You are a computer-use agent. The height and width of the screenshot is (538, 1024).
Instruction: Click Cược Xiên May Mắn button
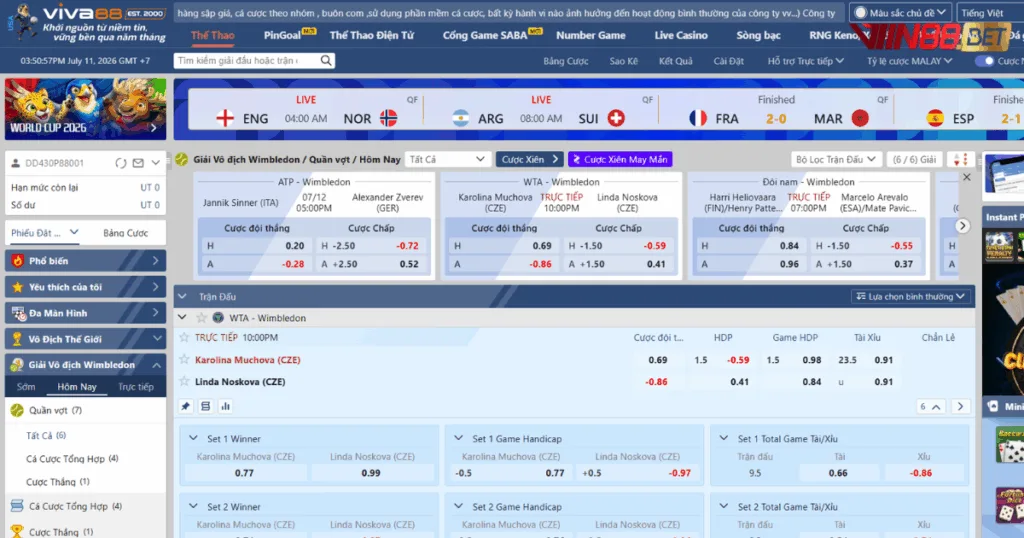(620, 159)
